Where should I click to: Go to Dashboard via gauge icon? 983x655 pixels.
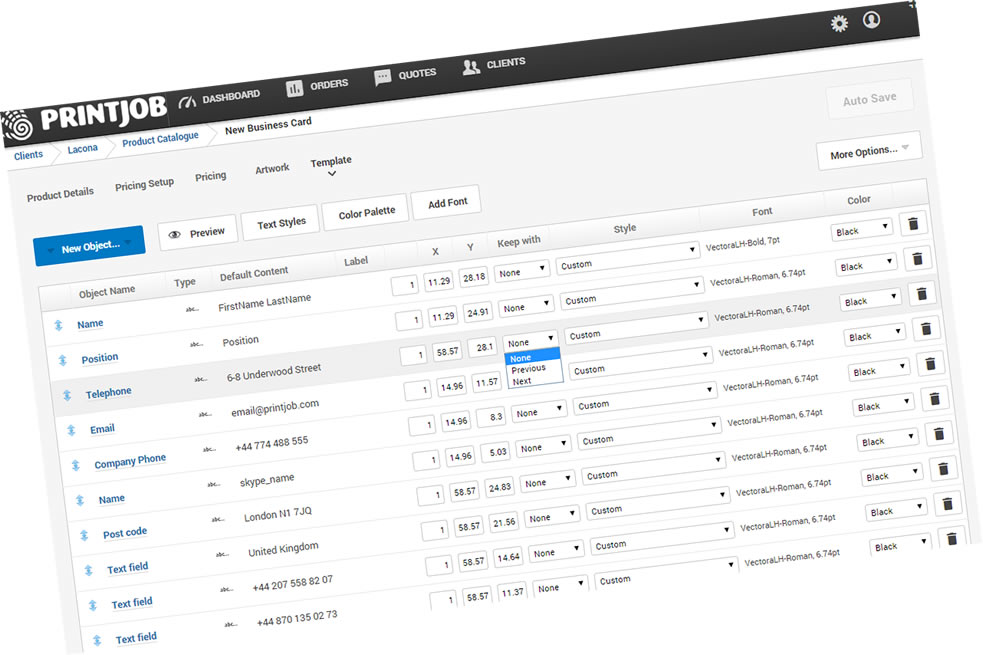(187, 102)
